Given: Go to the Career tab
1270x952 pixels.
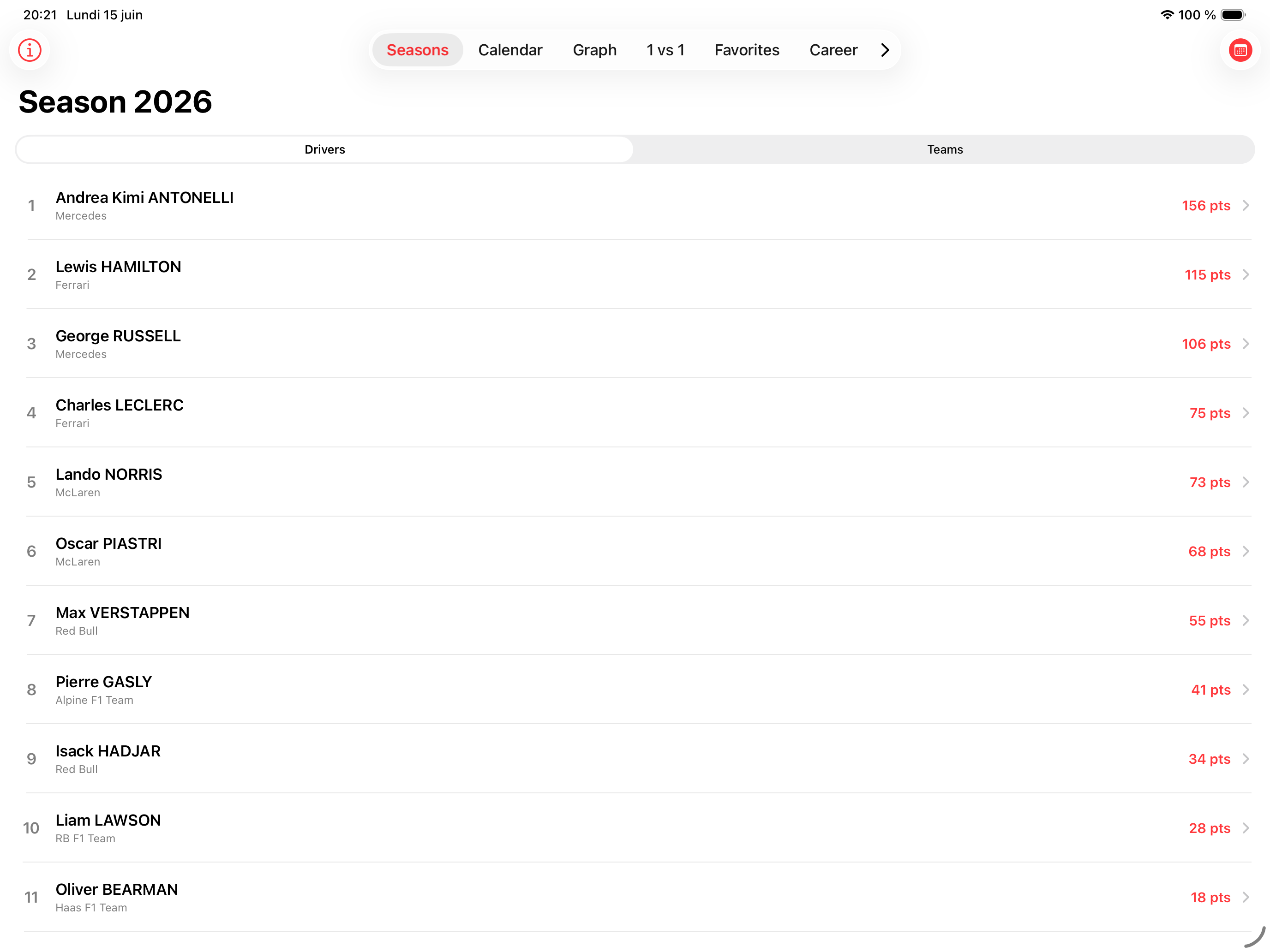Looking at the screenshot, I should coord(833,50).
